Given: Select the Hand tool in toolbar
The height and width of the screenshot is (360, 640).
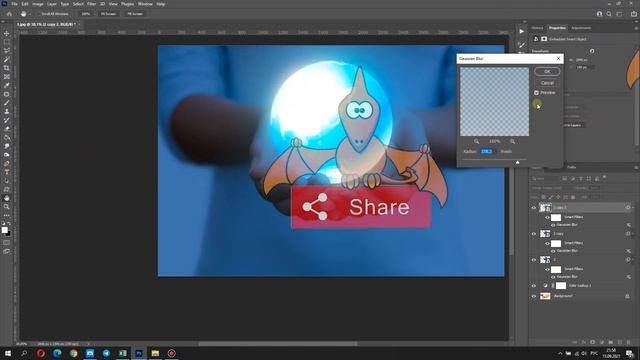Looking at the screenshot, I should coord(7,198).
